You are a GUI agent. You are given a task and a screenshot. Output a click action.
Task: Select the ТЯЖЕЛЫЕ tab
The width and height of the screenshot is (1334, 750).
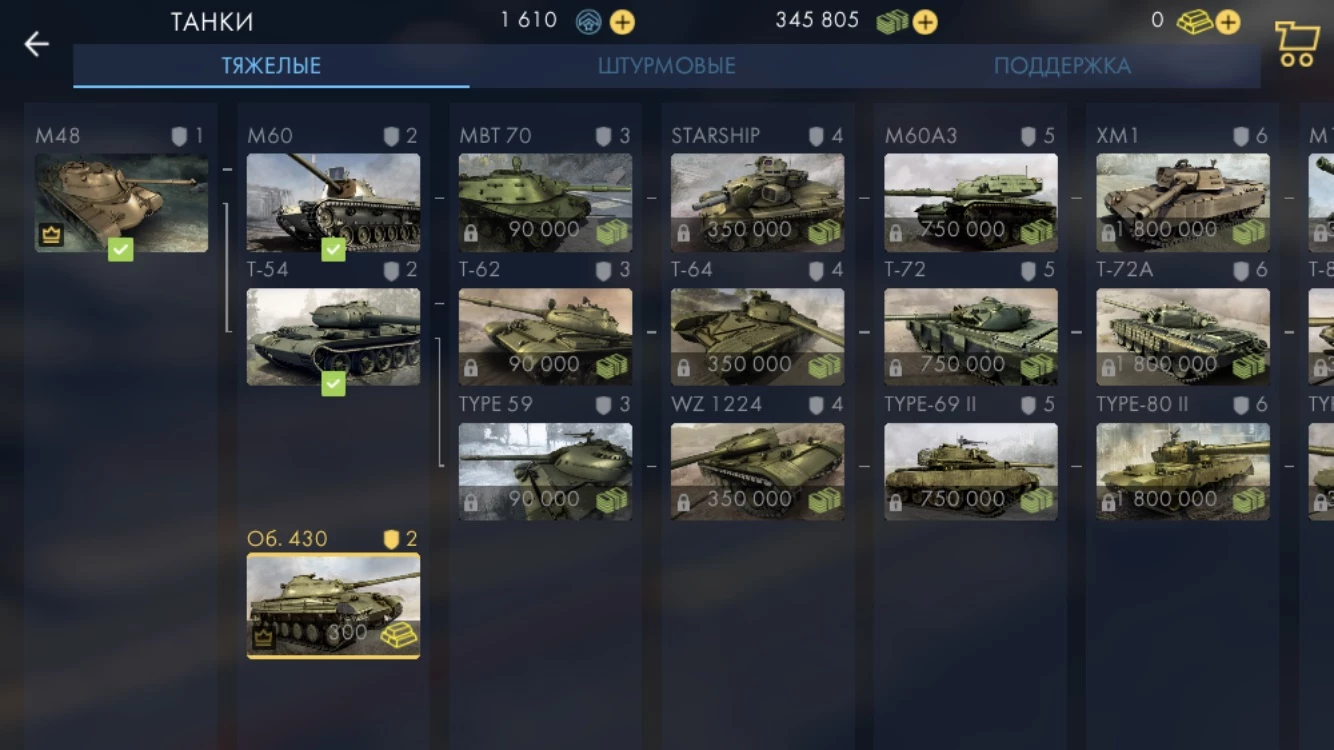pyautogui.click(x=271, y=66)
